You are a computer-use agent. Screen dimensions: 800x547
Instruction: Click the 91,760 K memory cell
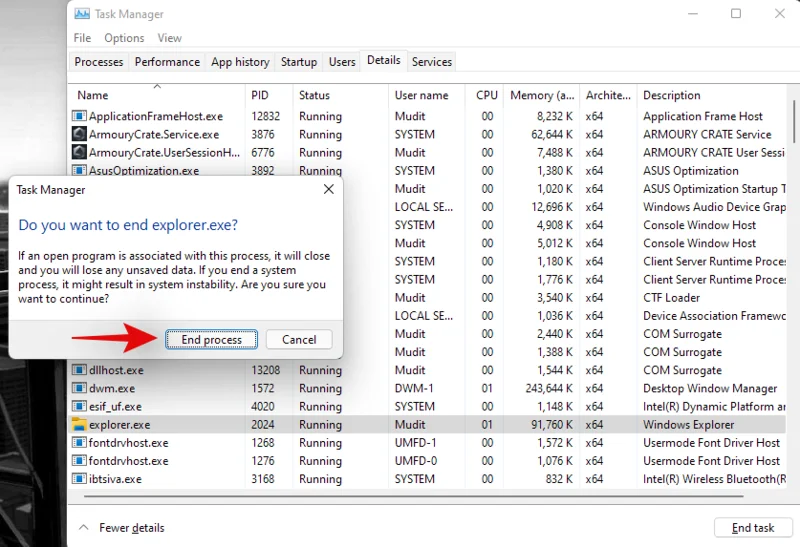click(x=552, y=425)
